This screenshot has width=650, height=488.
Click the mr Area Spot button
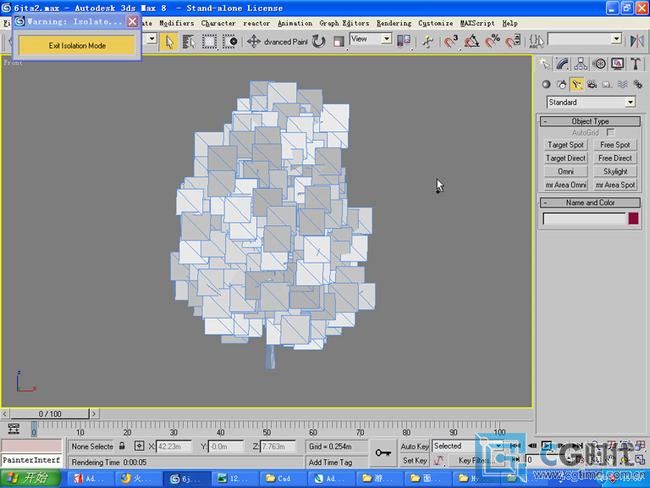click(x=615, y=185)
